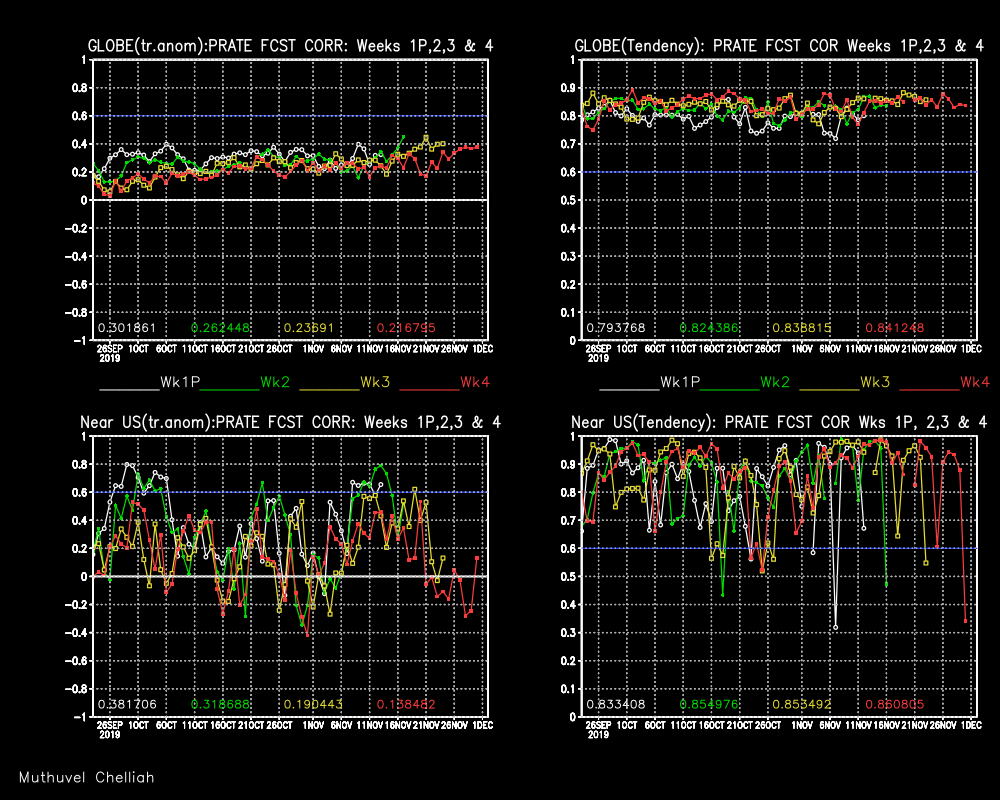Select the yellow value 0.190443

(313, 704)
